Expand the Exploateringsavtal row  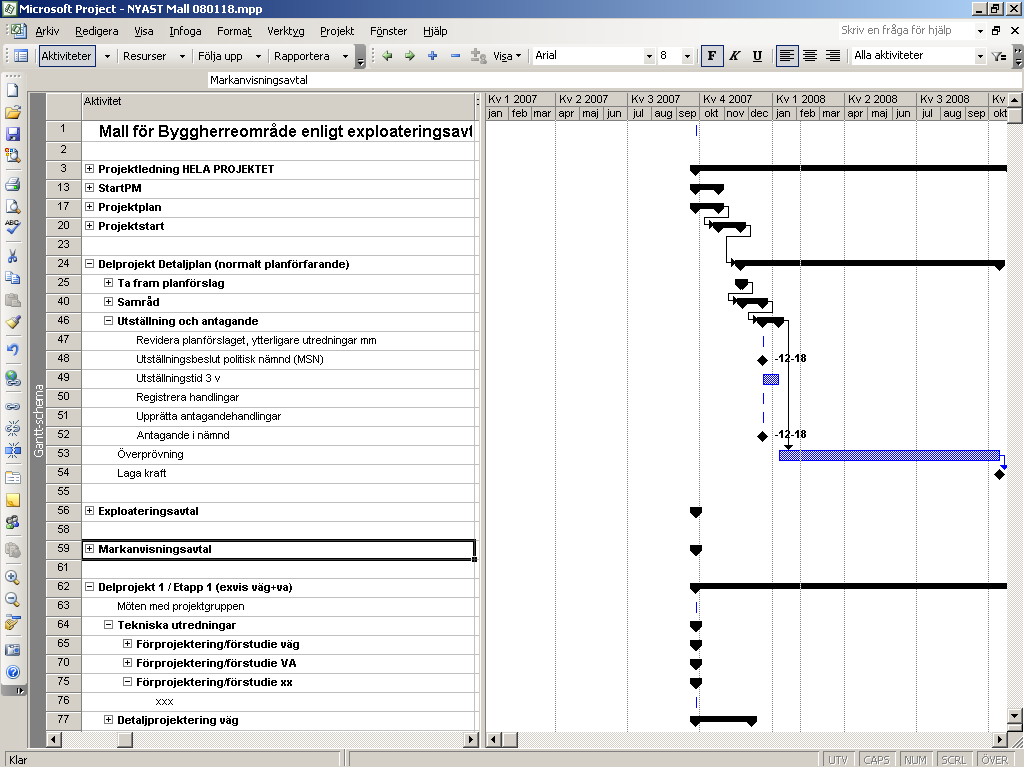pos(89,511)
